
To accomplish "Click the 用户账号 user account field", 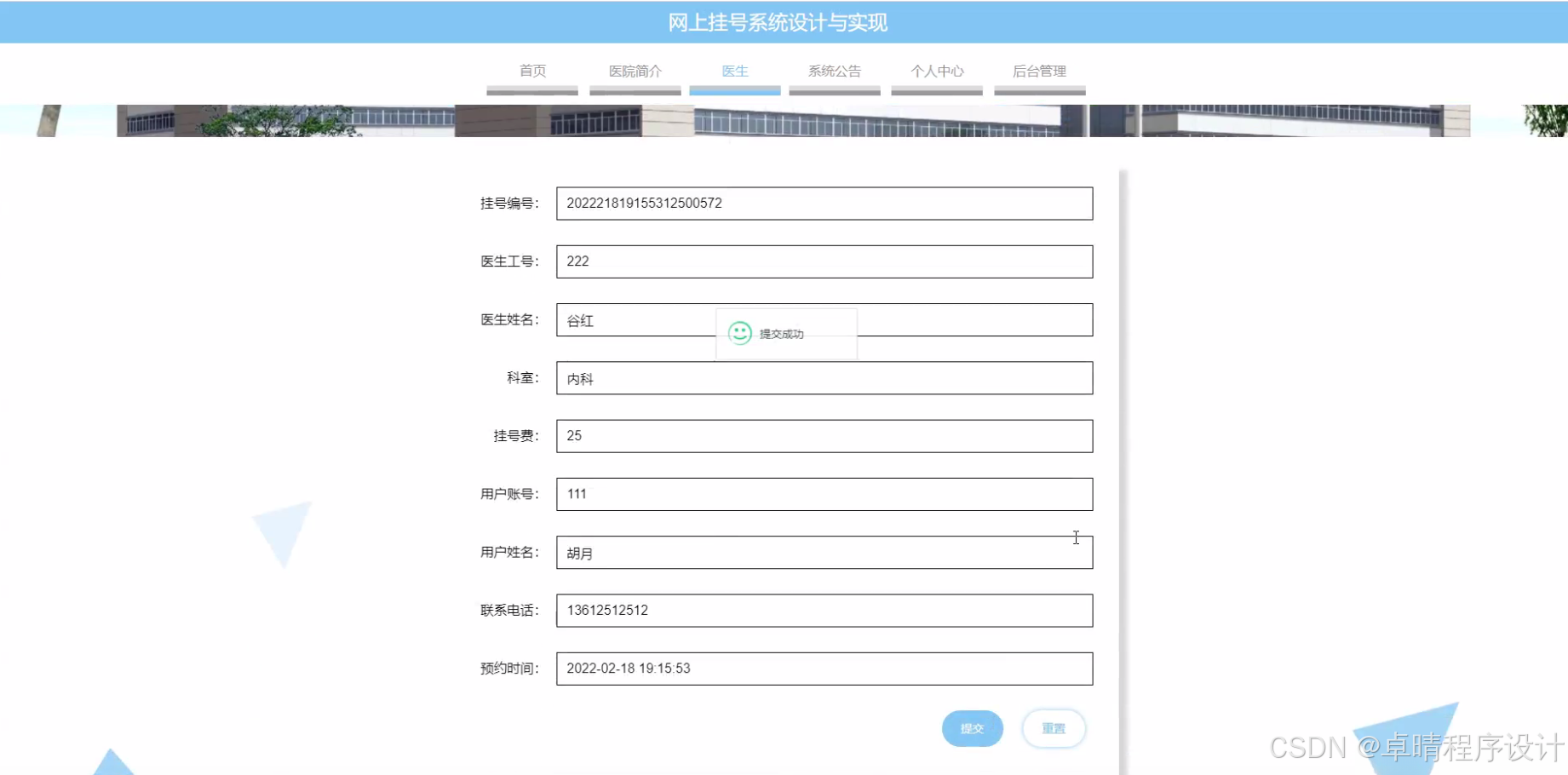I will pyautogui.click(x=824, y=494).
